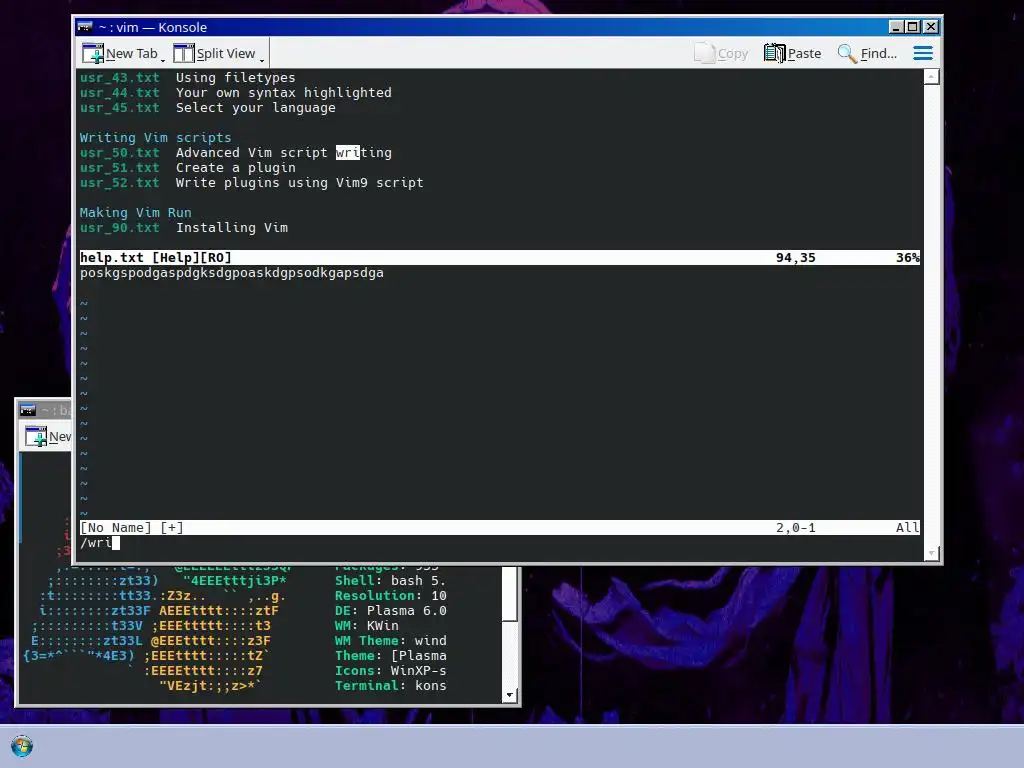The width and height of the screenshot is (1024, 768).
Task: Open the Find... search tool
Action: pyautogui.click(x=867, y=54)
